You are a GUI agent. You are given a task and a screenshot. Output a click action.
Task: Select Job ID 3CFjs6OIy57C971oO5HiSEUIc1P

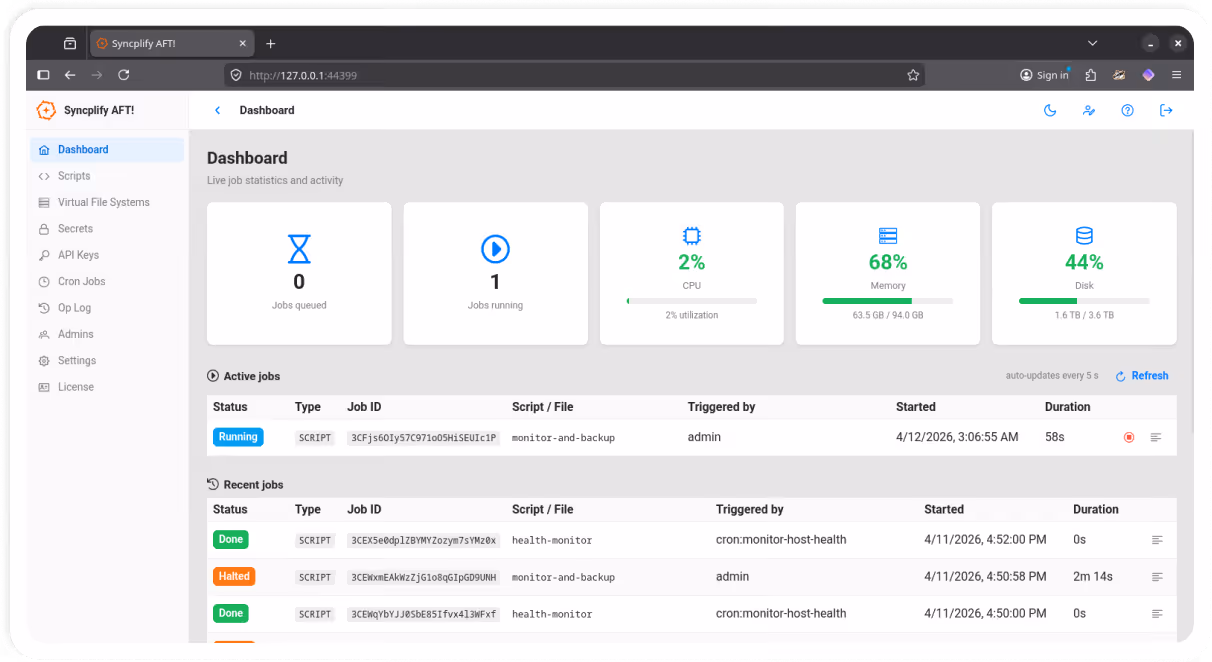[424, 438]
